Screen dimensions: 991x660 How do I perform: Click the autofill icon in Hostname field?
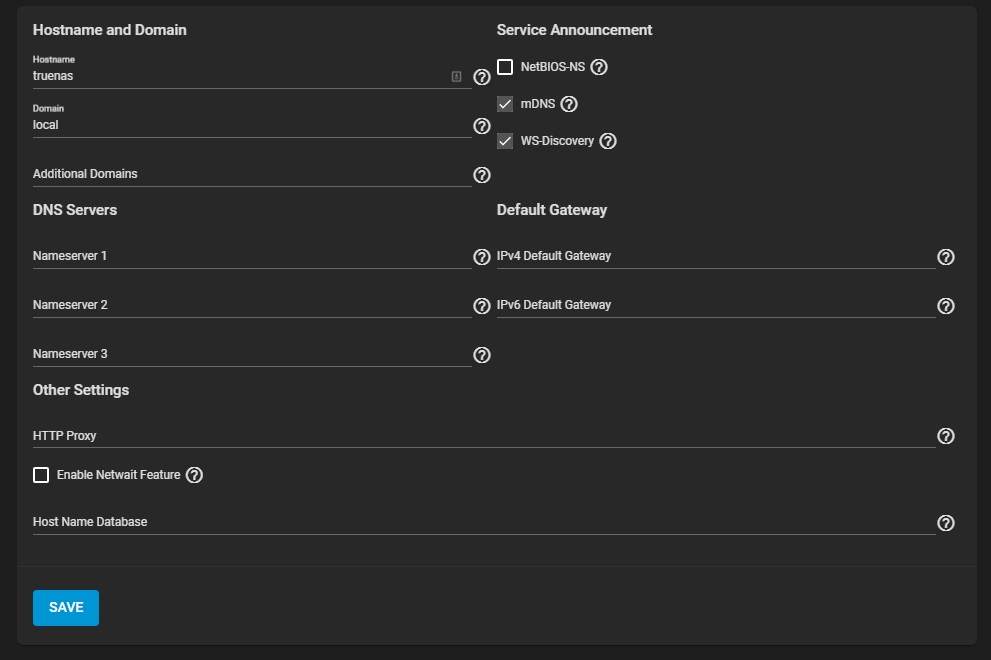(x=456, y=76)
